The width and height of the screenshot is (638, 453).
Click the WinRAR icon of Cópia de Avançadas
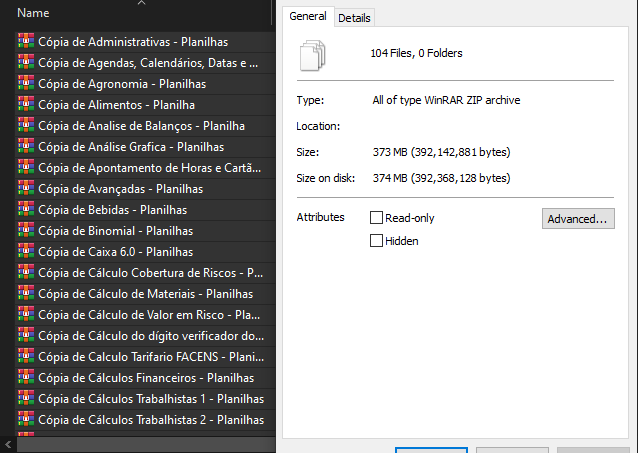pyautogui.click(x=26, y=188)
